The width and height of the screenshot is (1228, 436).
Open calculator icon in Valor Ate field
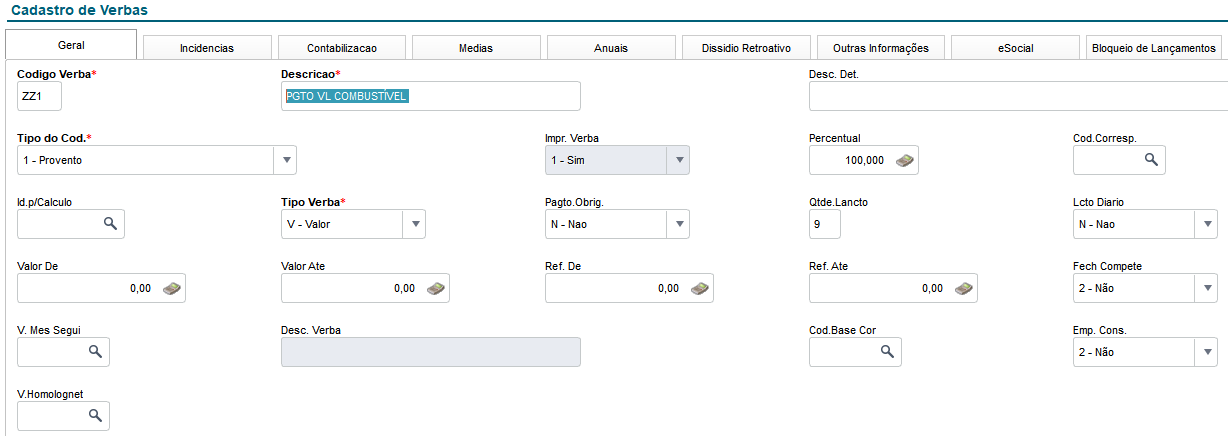point(436,288)
